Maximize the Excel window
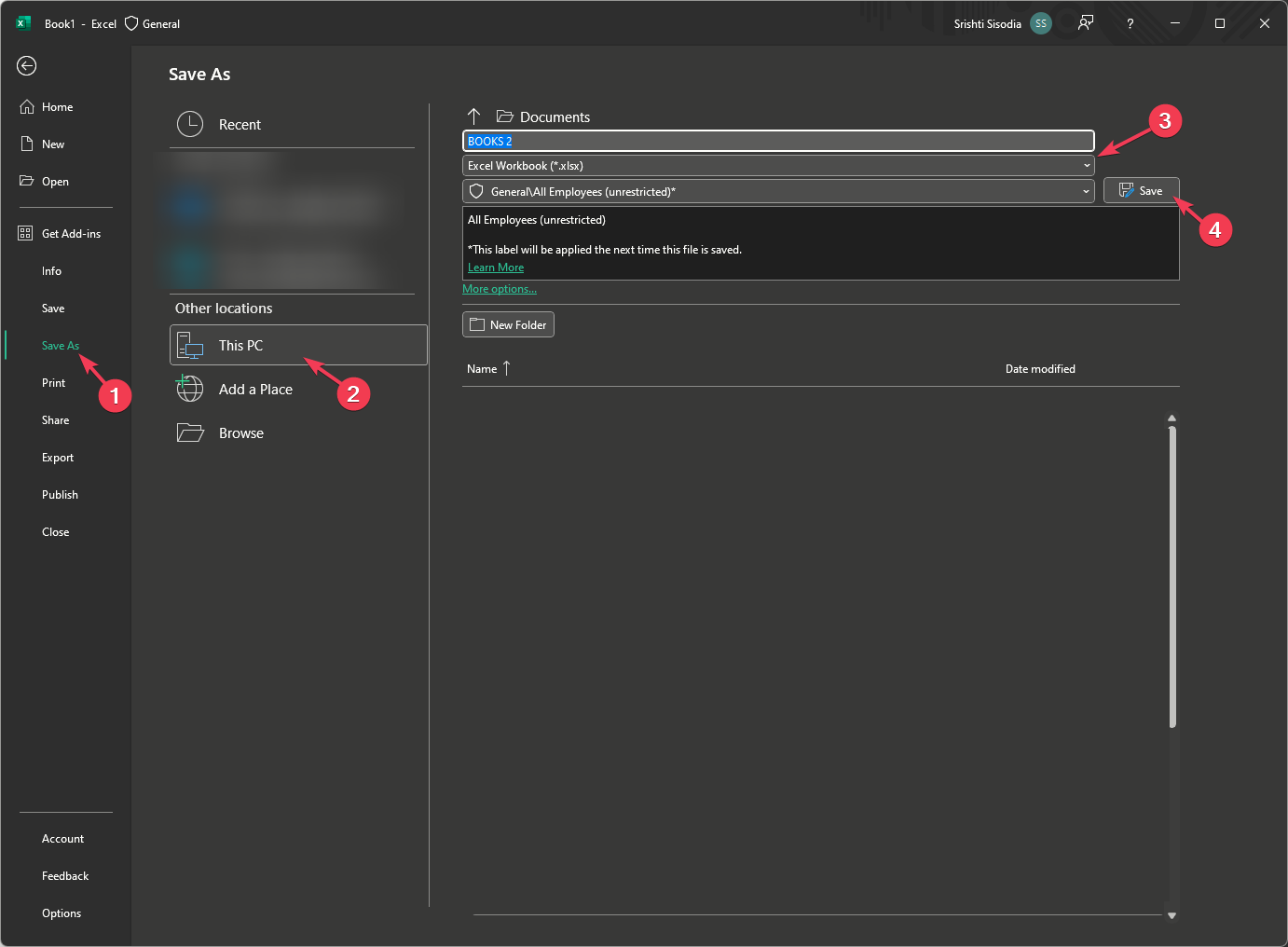Screen dimensions: 1288x947 coord(1220,23)
